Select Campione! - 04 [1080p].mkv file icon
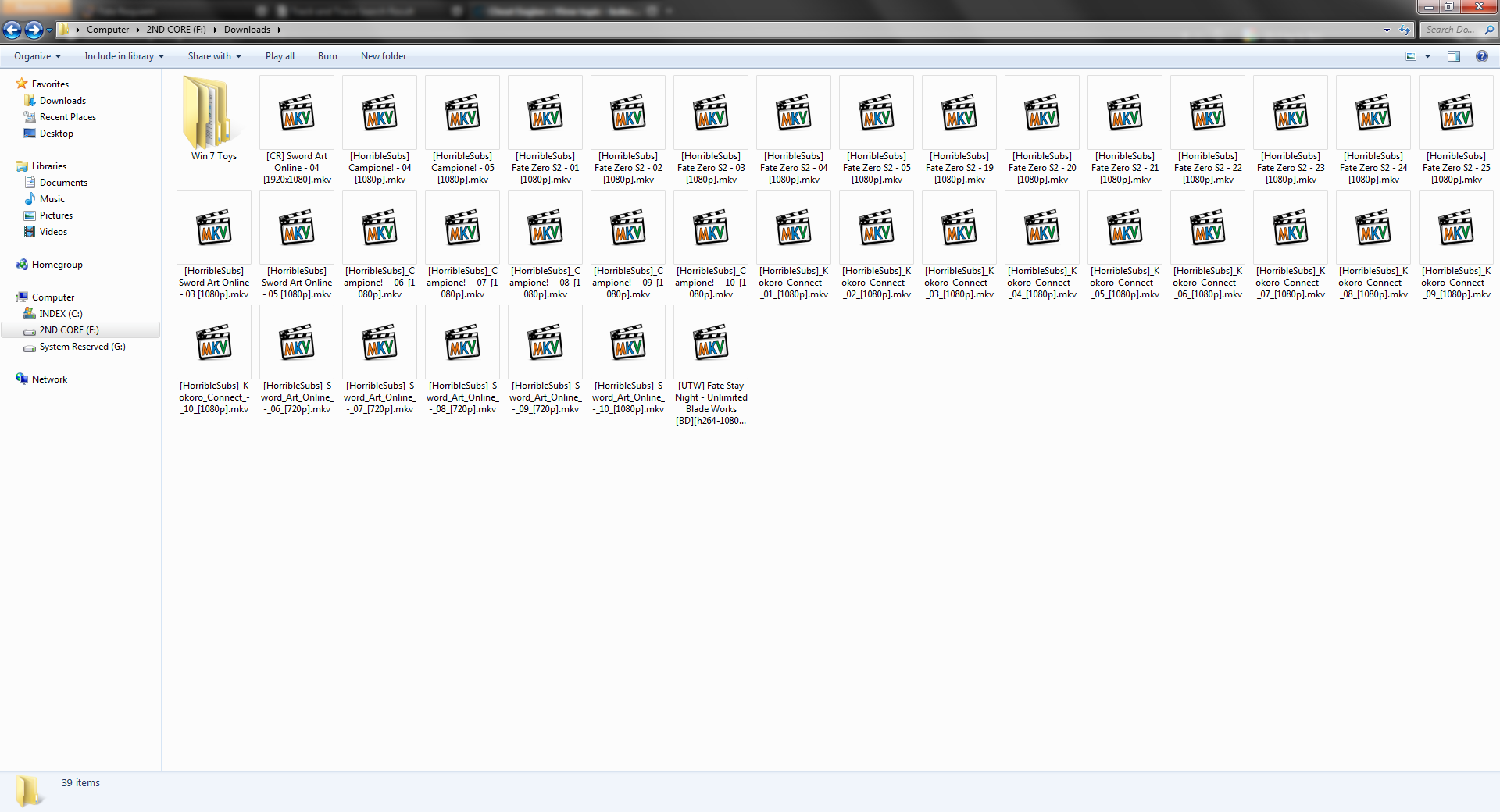Viewport: 1500px width, 812px height. point(380,112)
